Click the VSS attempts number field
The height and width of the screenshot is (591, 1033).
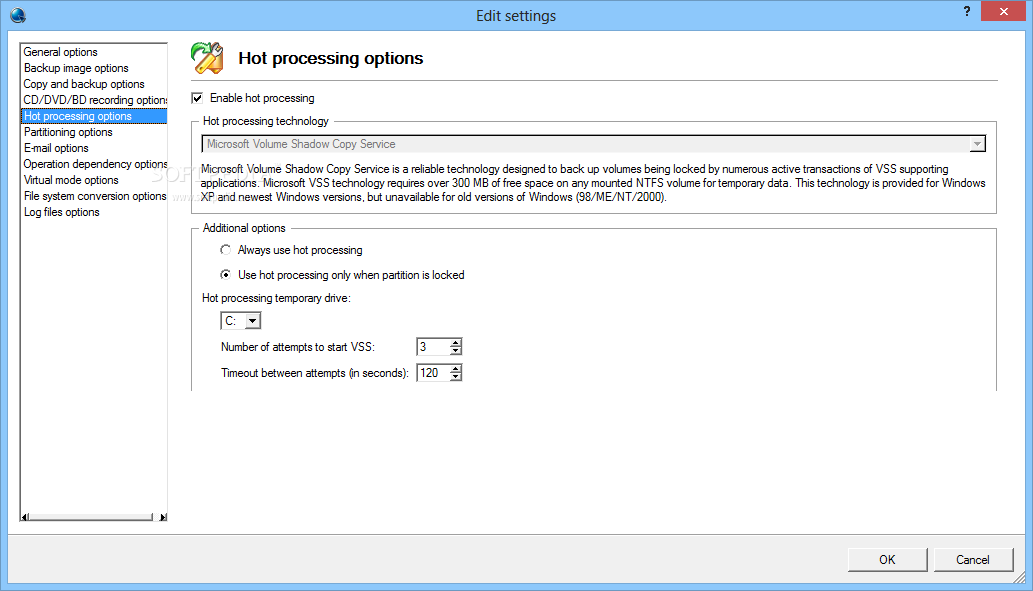[x=433, y=347]
